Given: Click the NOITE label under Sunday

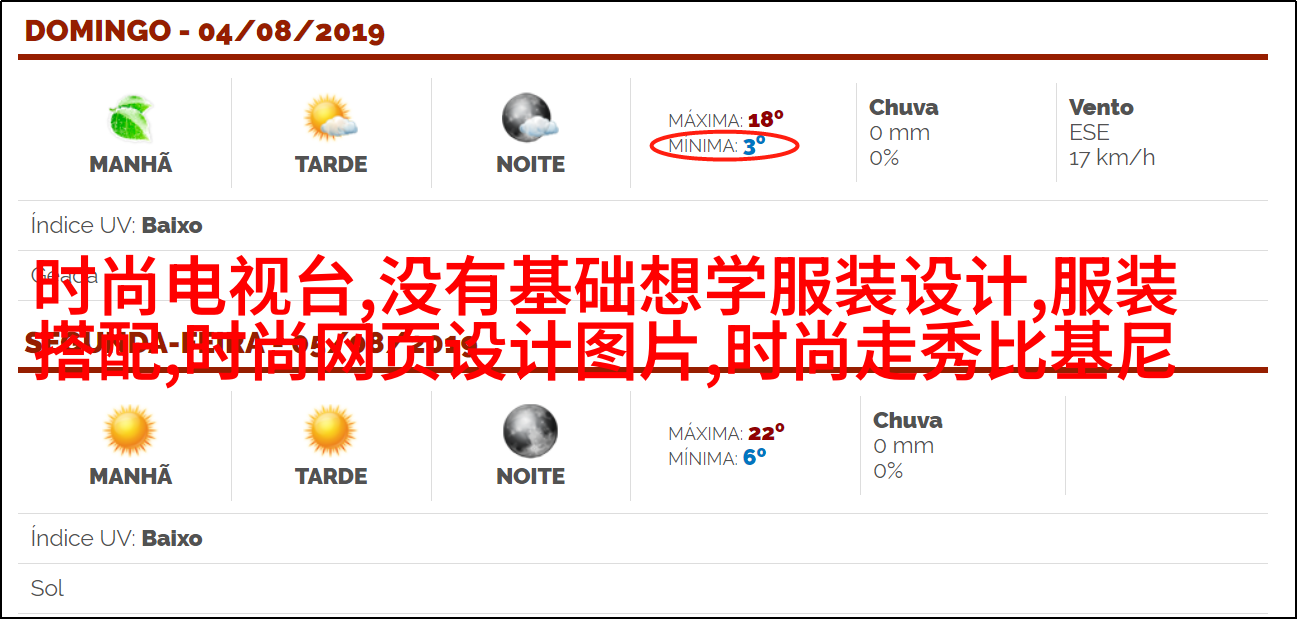Looking at the screenshot, I should click(531, 164).
